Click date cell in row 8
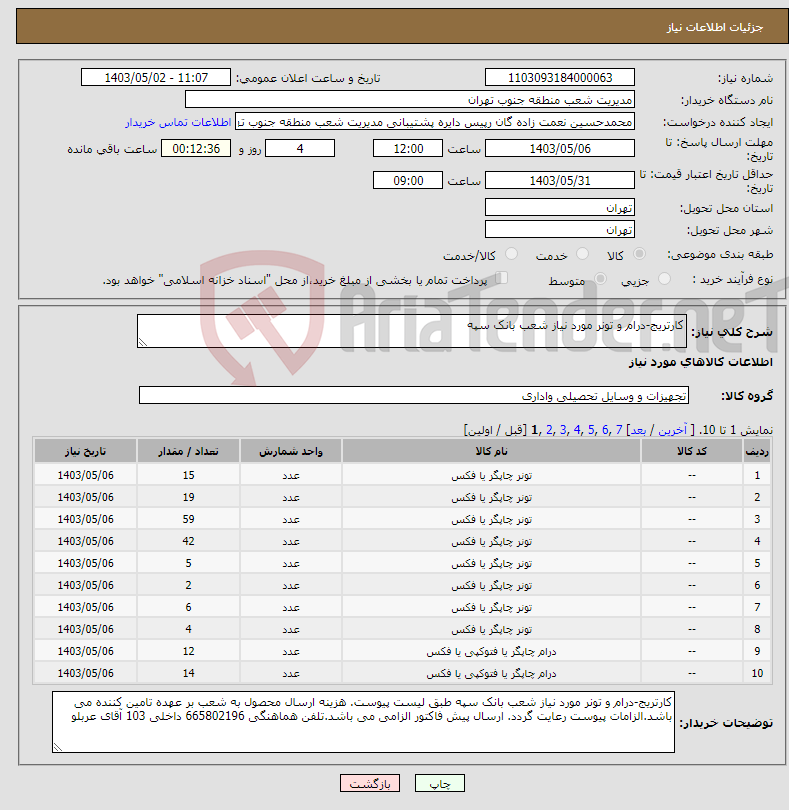 point(85,629)
